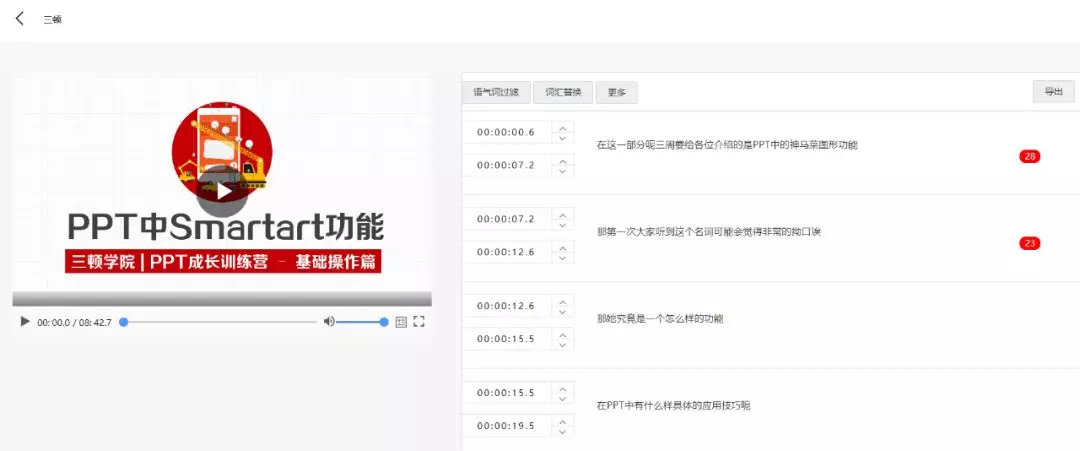Decrease end time 00:00:15.5 of 那她究竟 line
This screenshot has height=451, width=1080.
tap(563, 344)
